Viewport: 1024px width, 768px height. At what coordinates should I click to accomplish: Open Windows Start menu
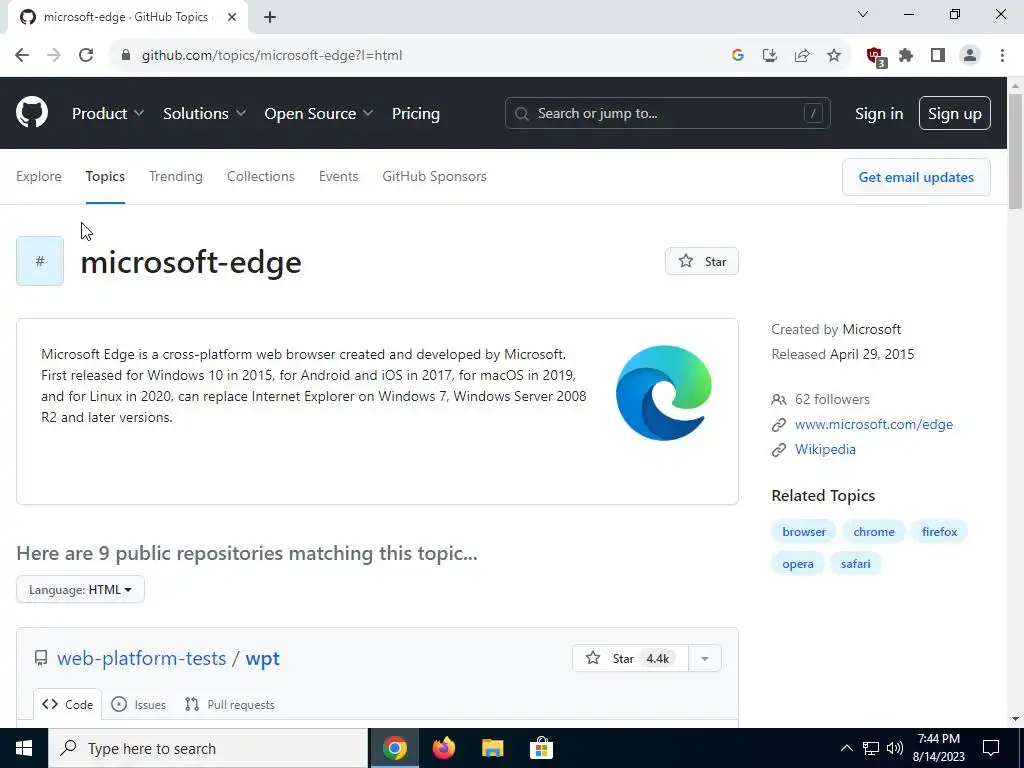[x=24, y=748]
